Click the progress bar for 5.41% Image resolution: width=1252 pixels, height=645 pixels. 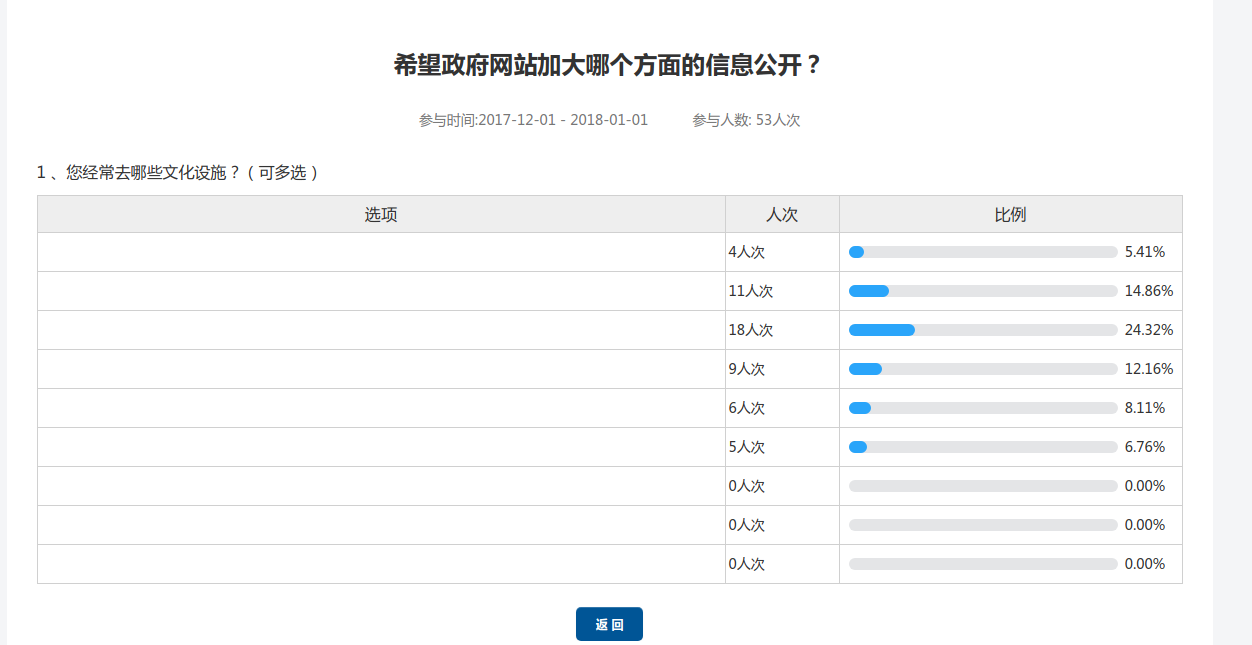tap(982, 252)
